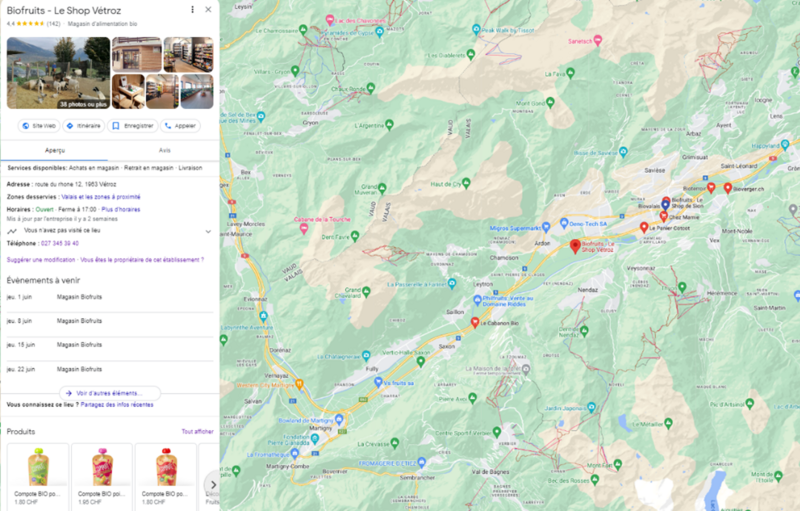The width and height of the screenshot is (800, 511).
Task: Click Bioverger.ch red pin
Action: [x=728, y=188]
